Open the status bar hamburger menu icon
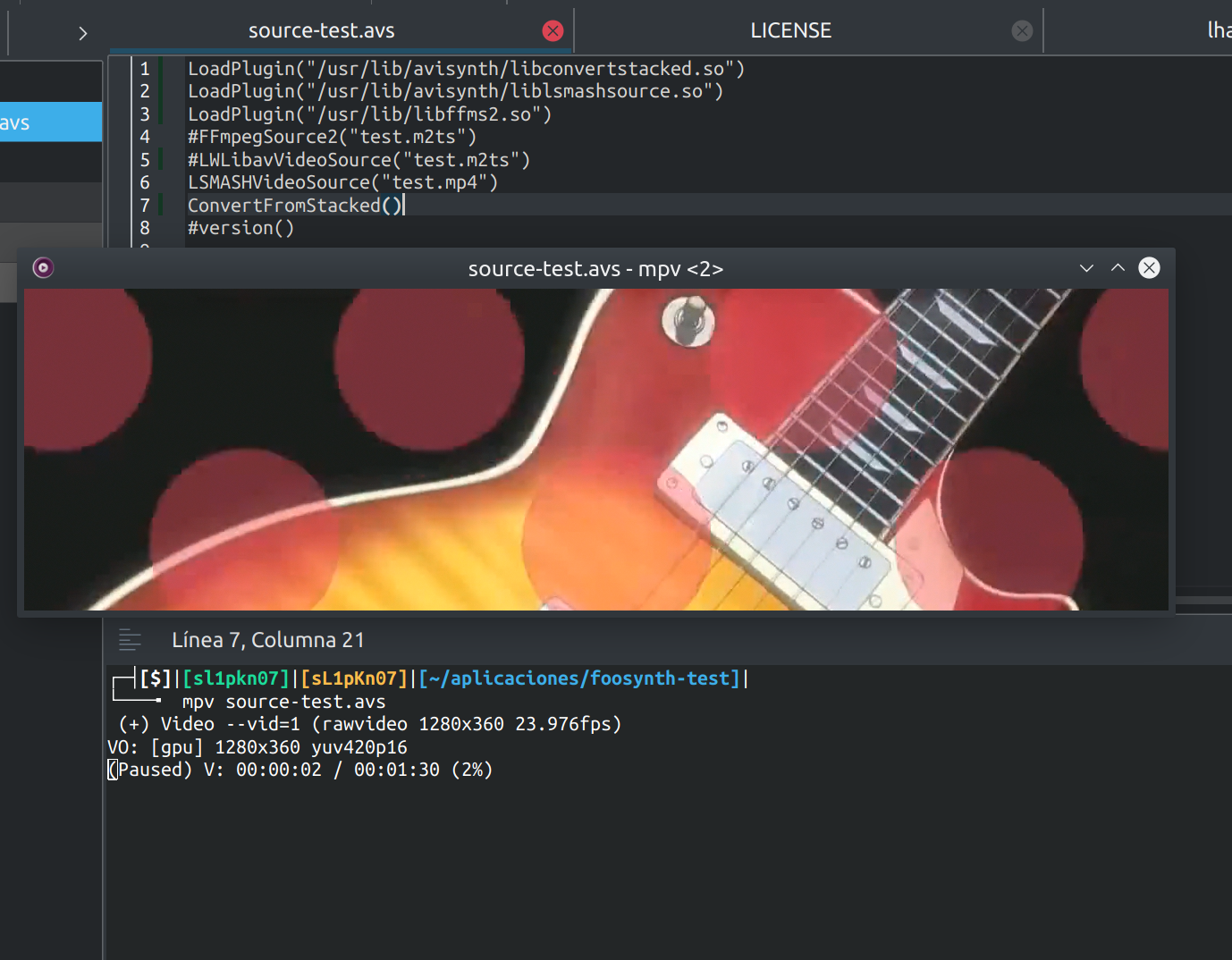The height and width of the screenshot is (960, 1232). coord(130,639)
